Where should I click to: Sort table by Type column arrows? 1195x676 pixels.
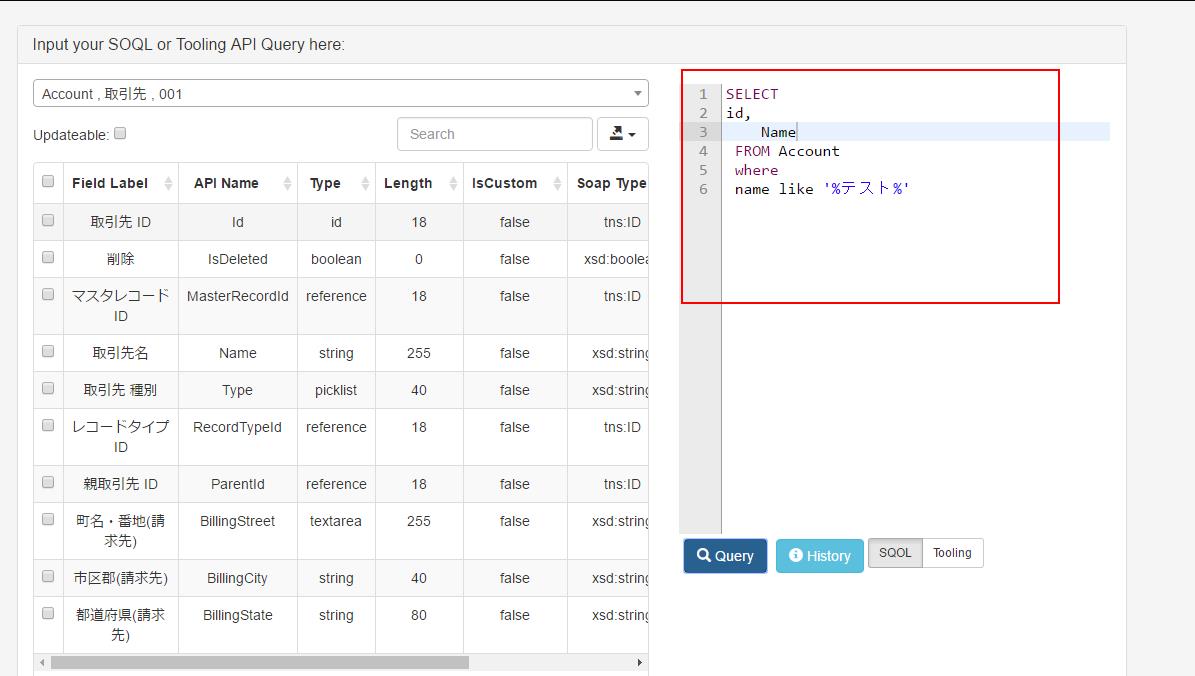[365, 184]
